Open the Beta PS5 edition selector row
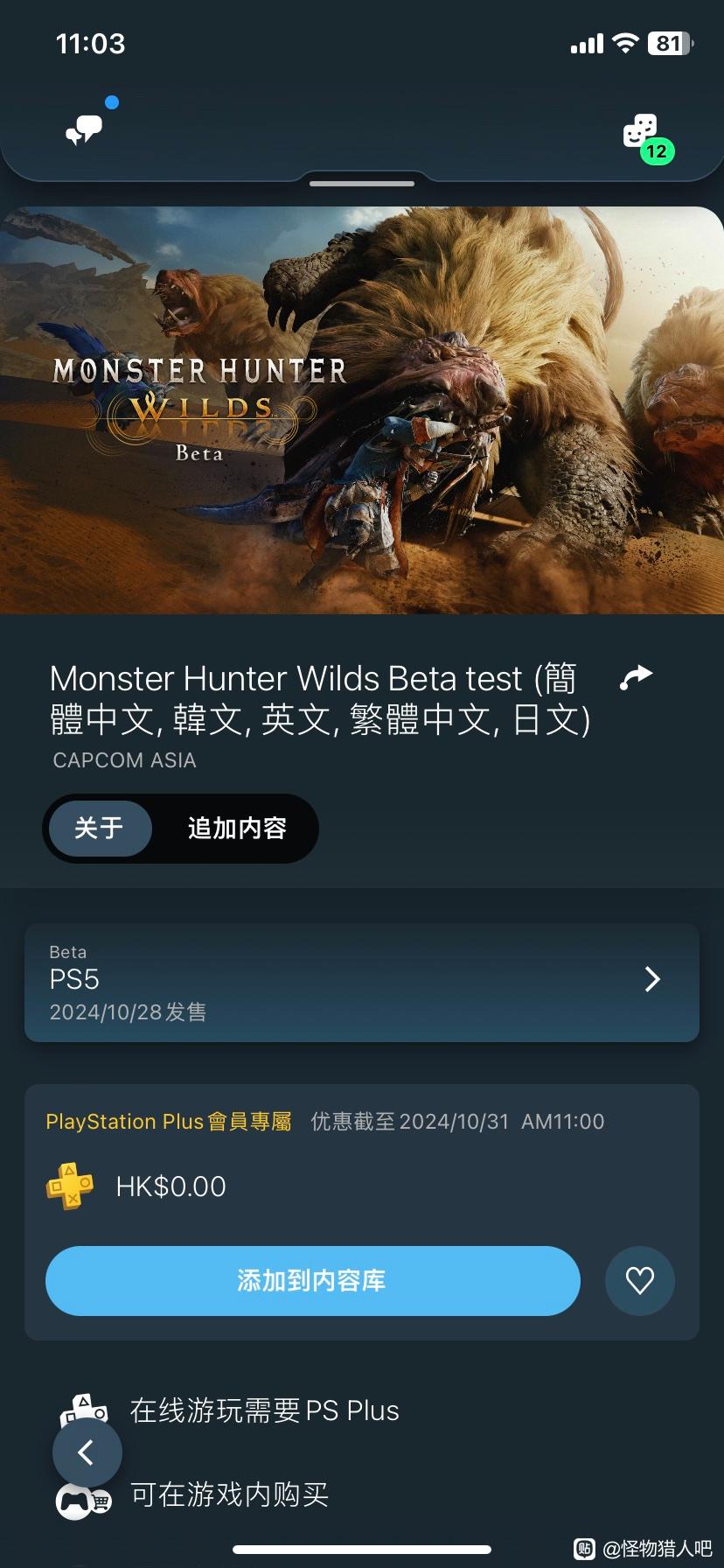Image resolution: width=724 pixels, height=1568 pixels. point(362,983)
